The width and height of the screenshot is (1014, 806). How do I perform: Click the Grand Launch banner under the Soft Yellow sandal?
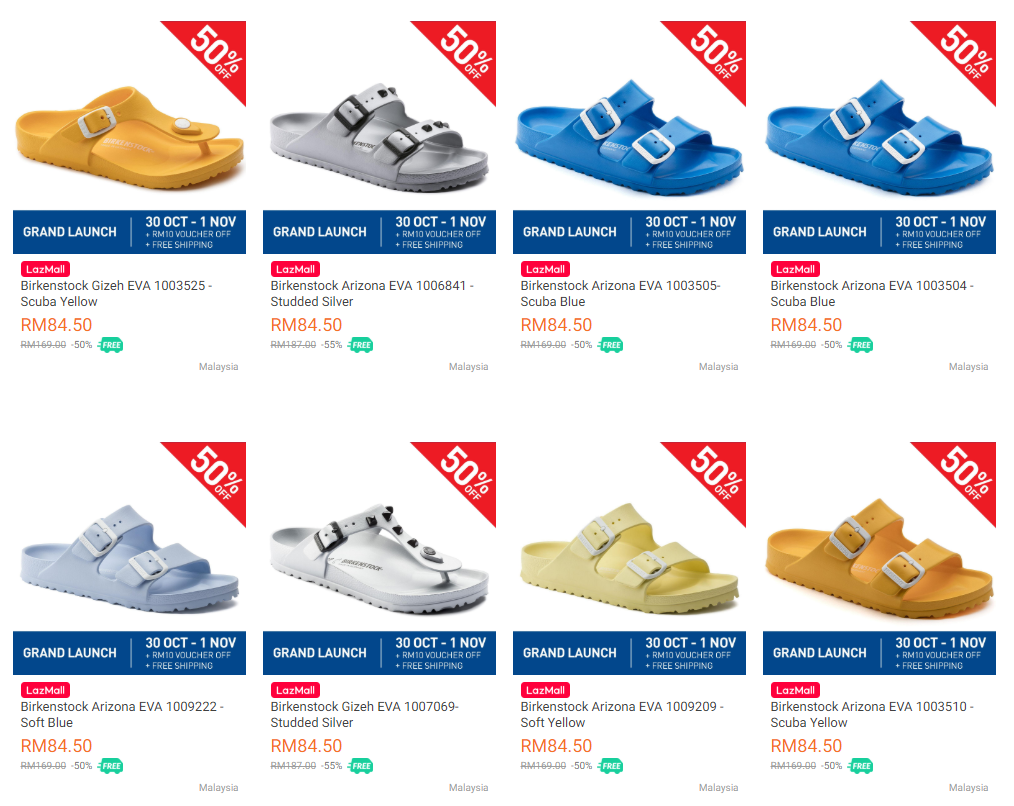point(629,653)
